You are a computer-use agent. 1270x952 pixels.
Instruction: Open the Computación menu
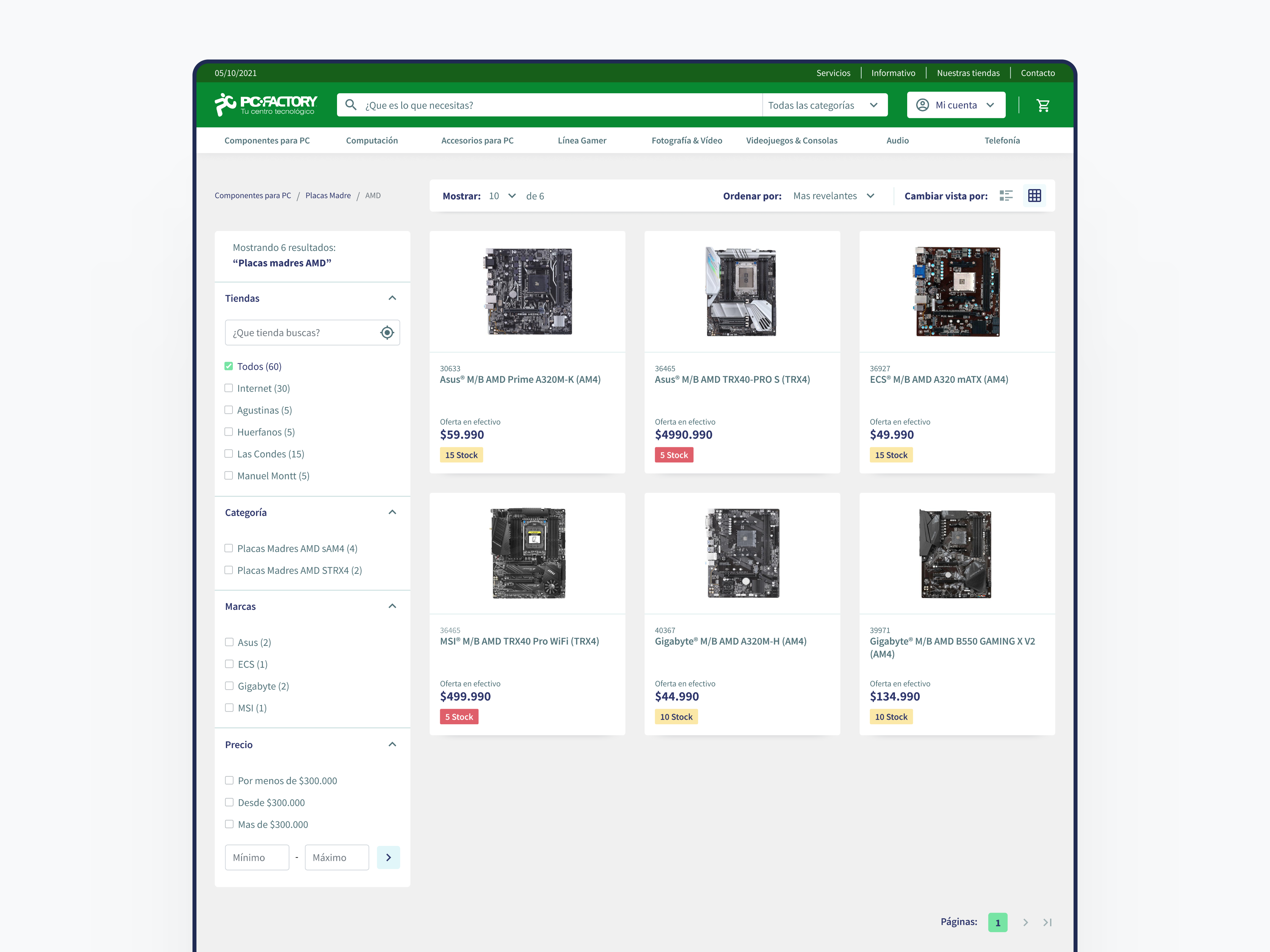coord(371,140)
